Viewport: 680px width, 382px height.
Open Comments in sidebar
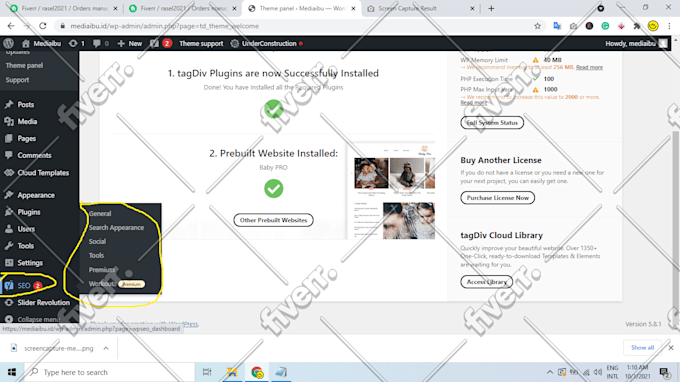coord(34,155)
